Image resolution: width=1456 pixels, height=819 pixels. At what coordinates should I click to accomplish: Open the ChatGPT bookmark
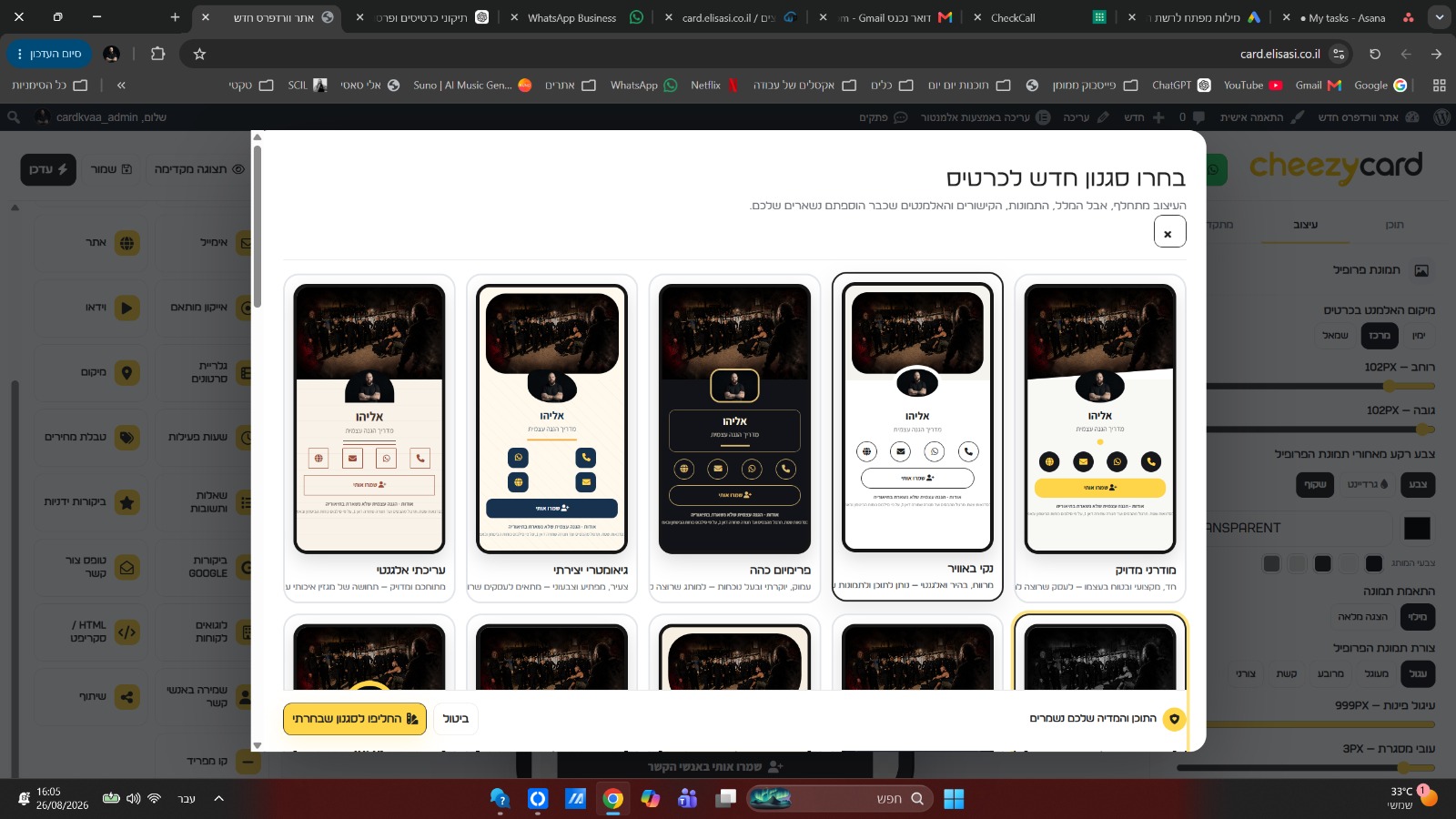pos(1181,86)
